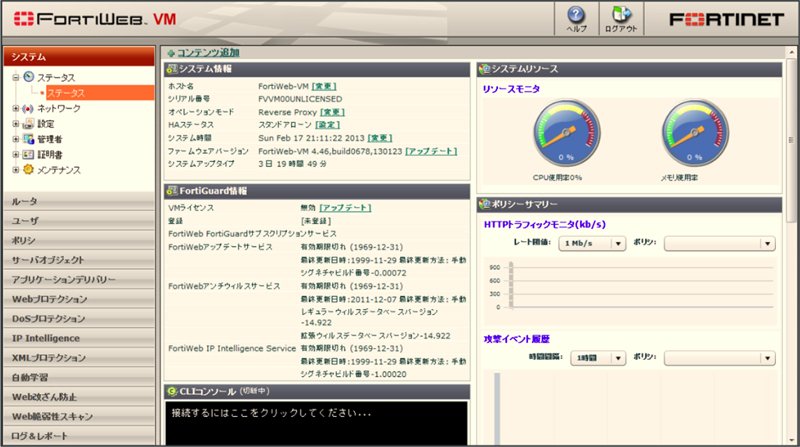The height and width of the screenshot is (447, 800).
Task: Open the Web改ざん防止 menu
Action: click(79, 397)
